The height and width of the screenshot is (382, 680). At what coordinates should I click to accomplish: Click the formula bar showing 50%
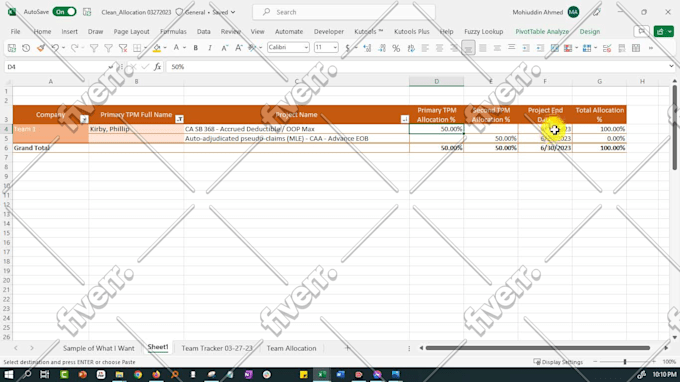pyautogui.click(x=416, y=67)
